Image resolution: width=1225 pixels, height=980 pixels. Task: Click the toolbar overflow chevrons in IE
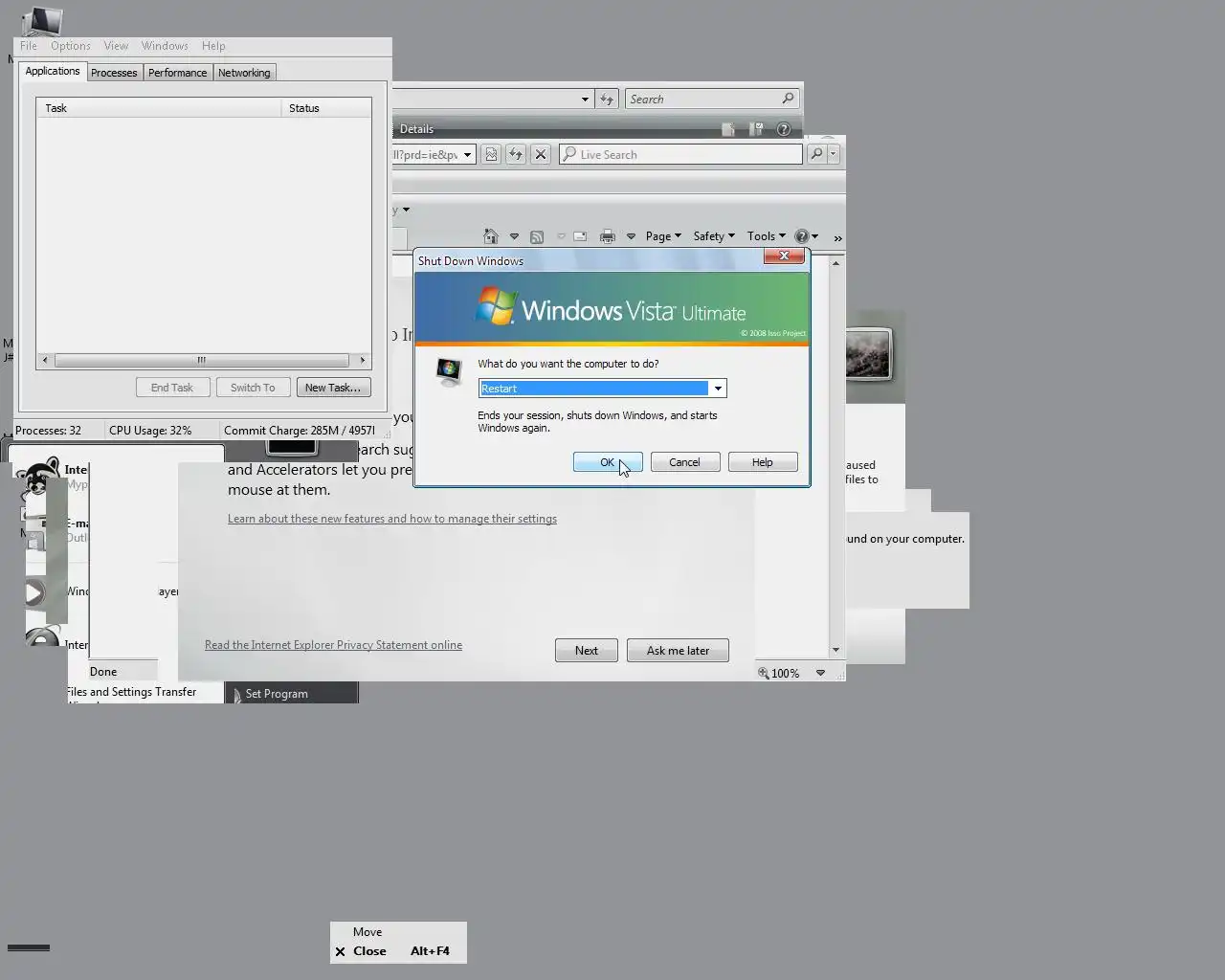pos(837,237)
